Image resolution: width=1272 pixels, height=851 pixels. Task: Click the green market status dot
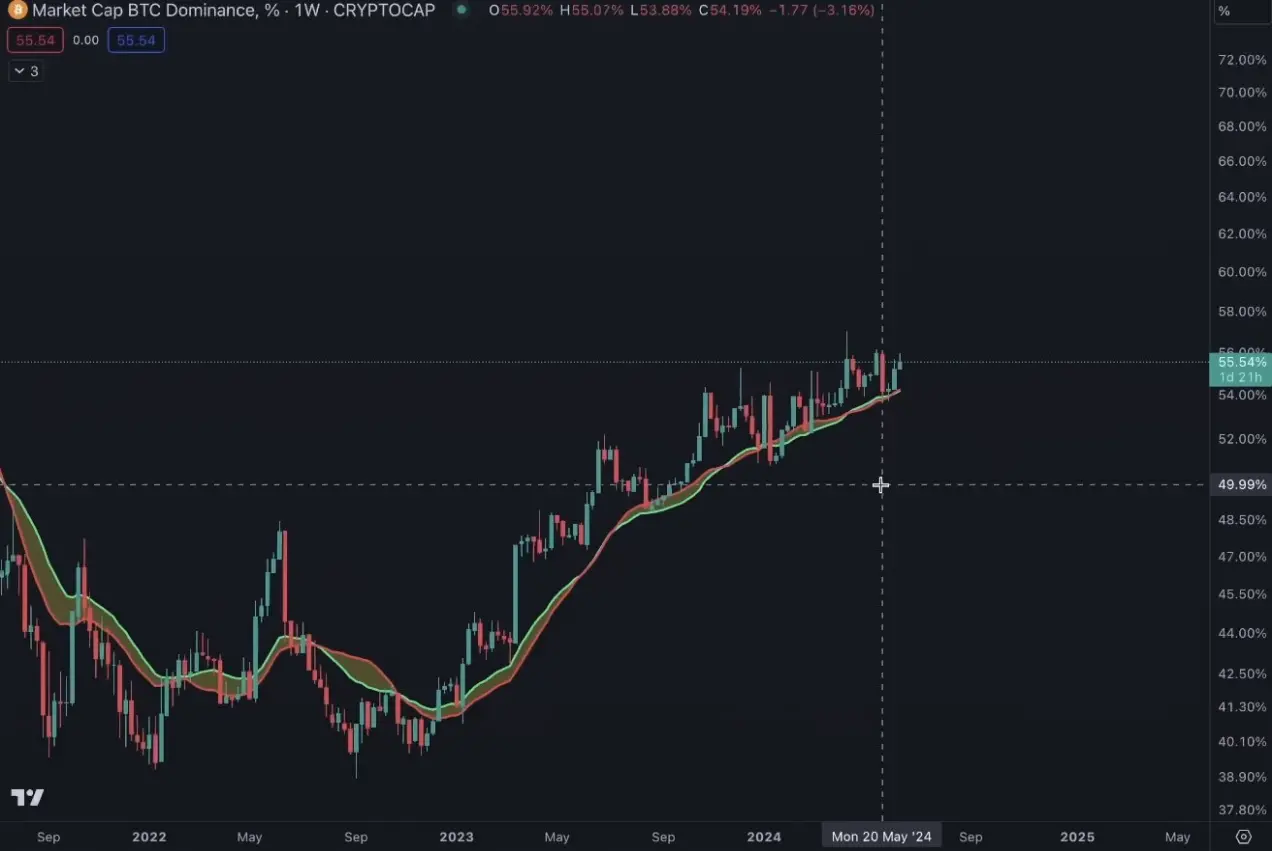[460, 11]
